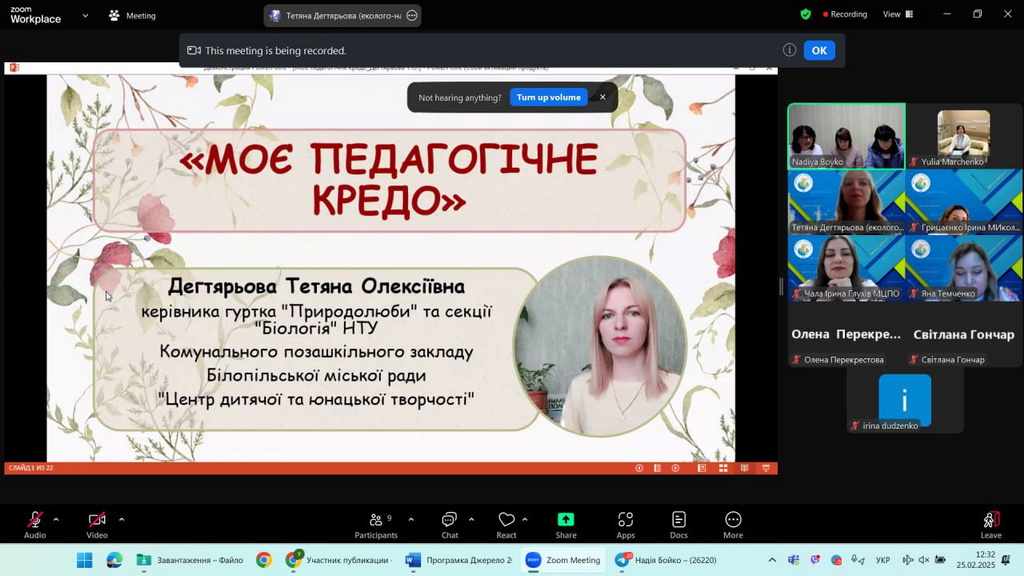Click the Turn up volume button
Image resolution: width=1024 pixels, height=576 pixels.
tap(548, 97)
